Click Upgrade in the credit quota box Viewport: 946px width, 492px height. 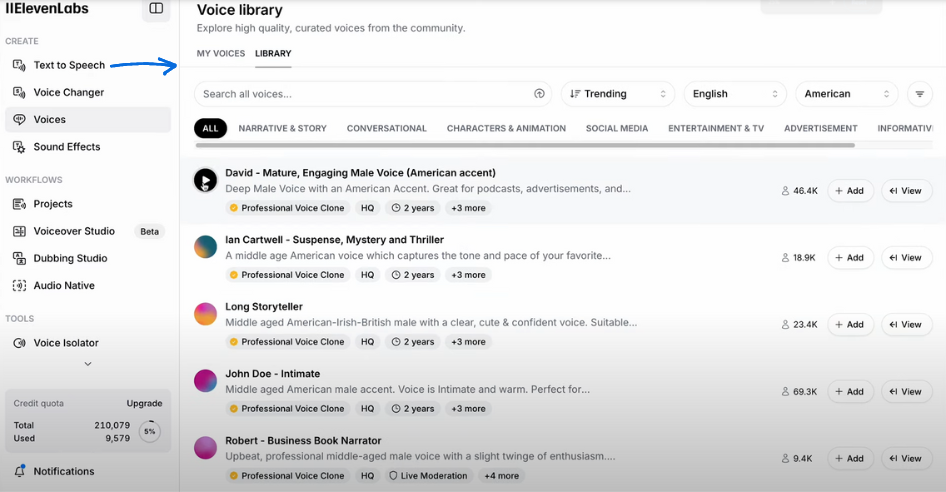coord(144,403)
